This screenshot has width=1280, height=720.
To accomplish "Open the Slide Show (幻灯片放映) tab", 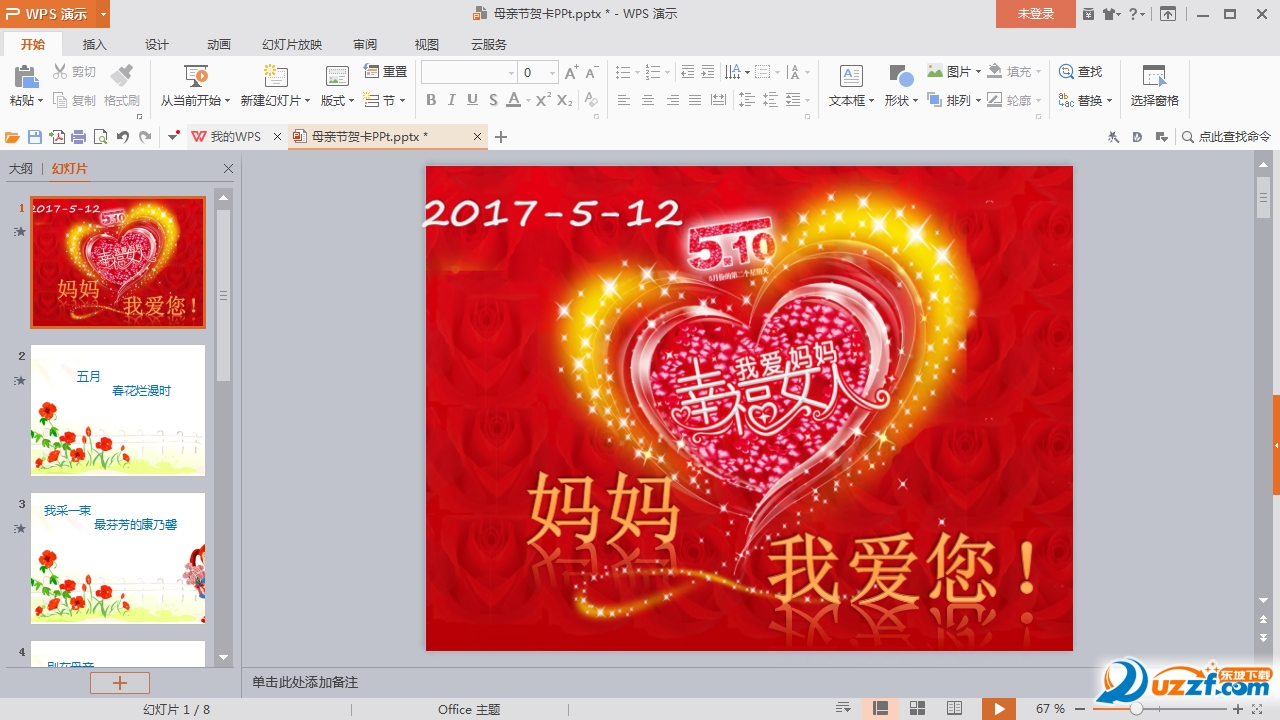I will [x=292, y=44].
